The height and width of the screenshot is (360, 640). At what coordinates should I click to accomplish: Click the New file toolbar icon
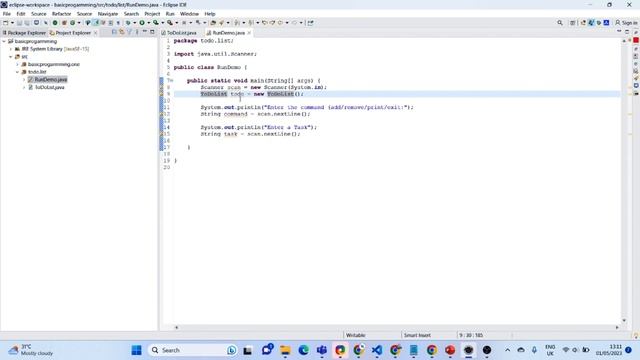pos(6,23)
